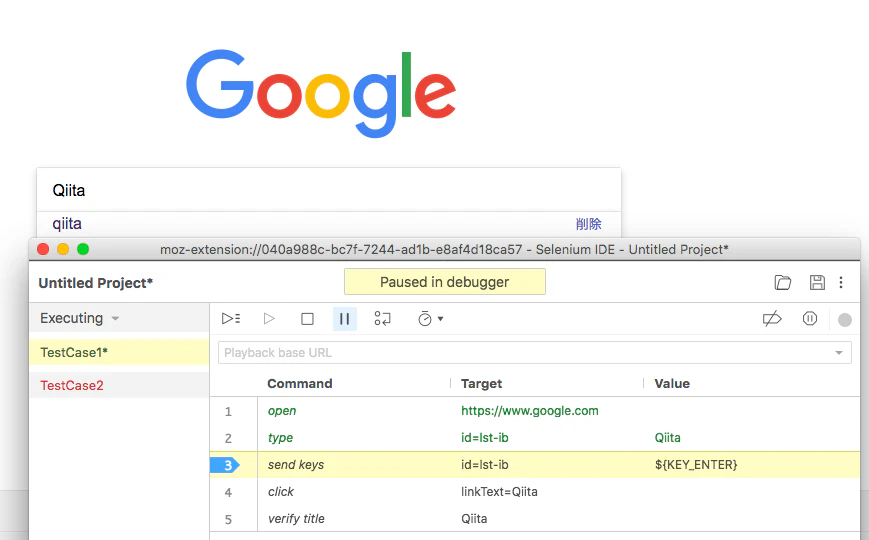
Task: Save project with floppy disk icon
Action: tap(817, 282)
